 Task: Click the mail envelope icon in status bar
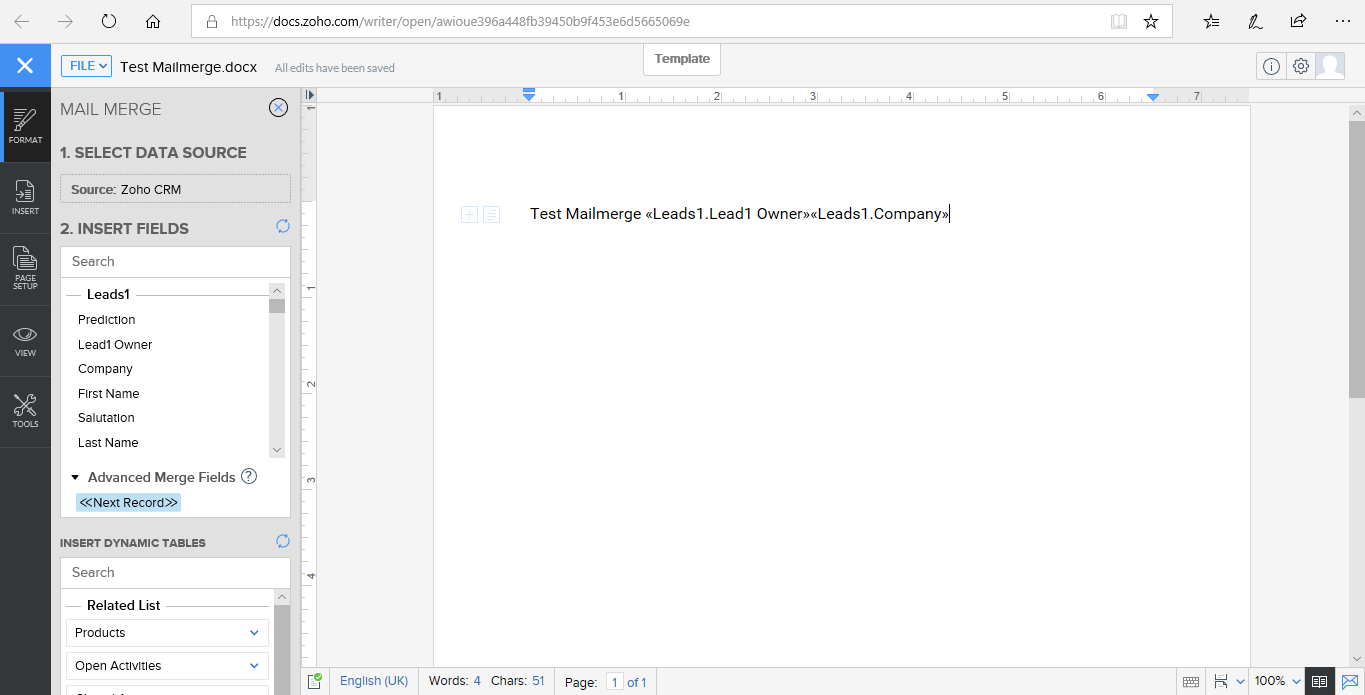pos(1350,682)
